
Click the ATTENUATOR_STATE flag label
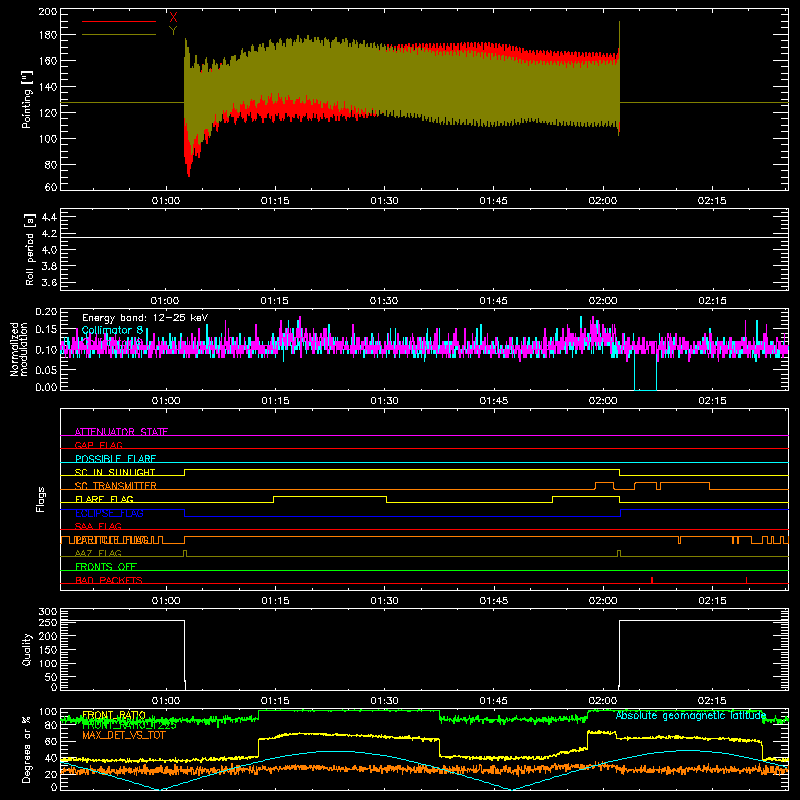[121, 432]
